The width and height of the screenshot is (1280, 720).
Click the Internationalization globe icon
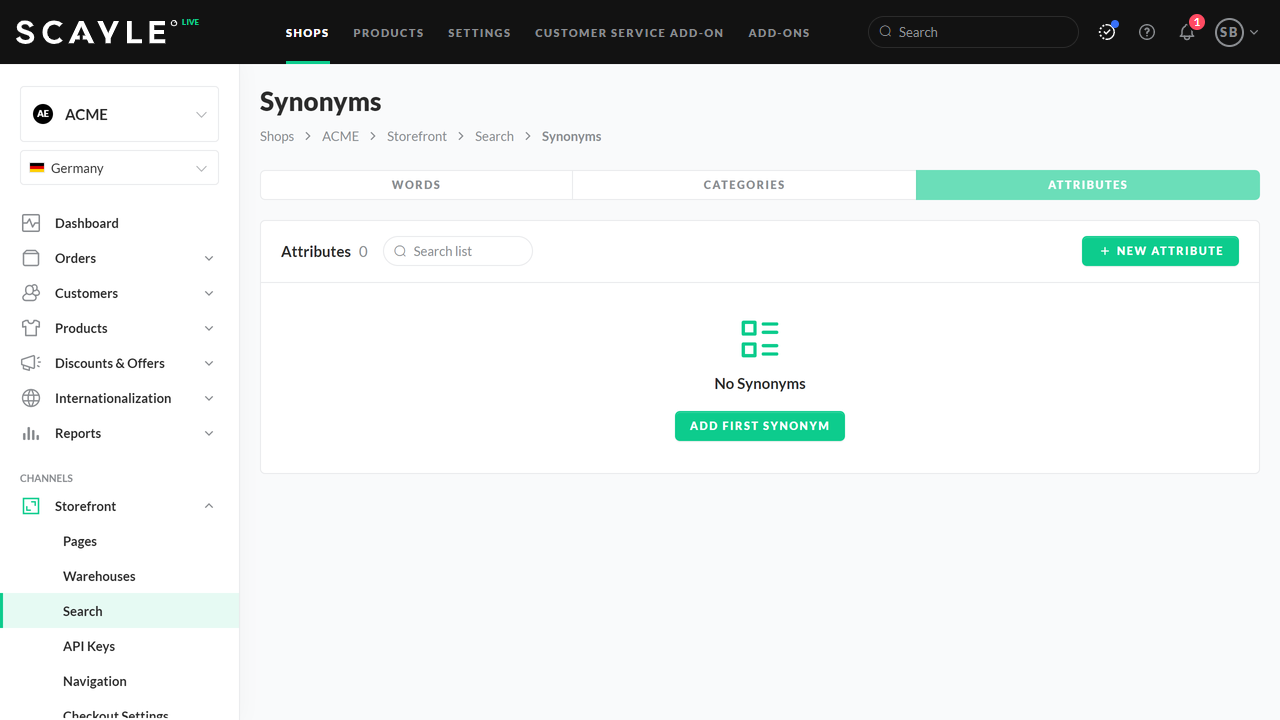pyautogui.click(x=31, y=398)
